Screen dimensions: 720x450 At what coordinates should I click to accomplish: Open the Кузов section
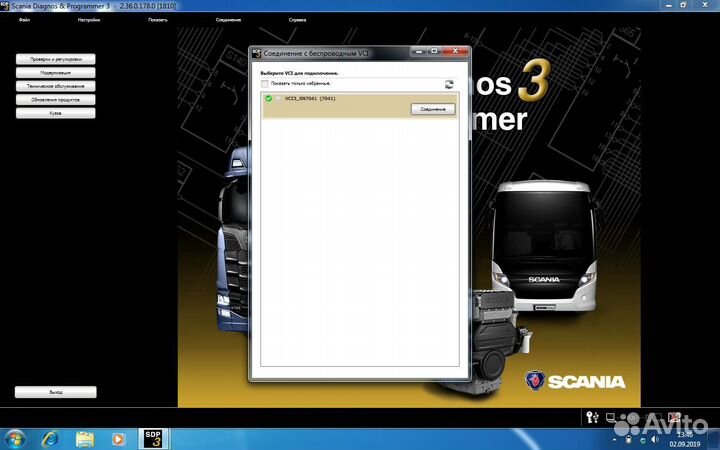click(56, 113)
